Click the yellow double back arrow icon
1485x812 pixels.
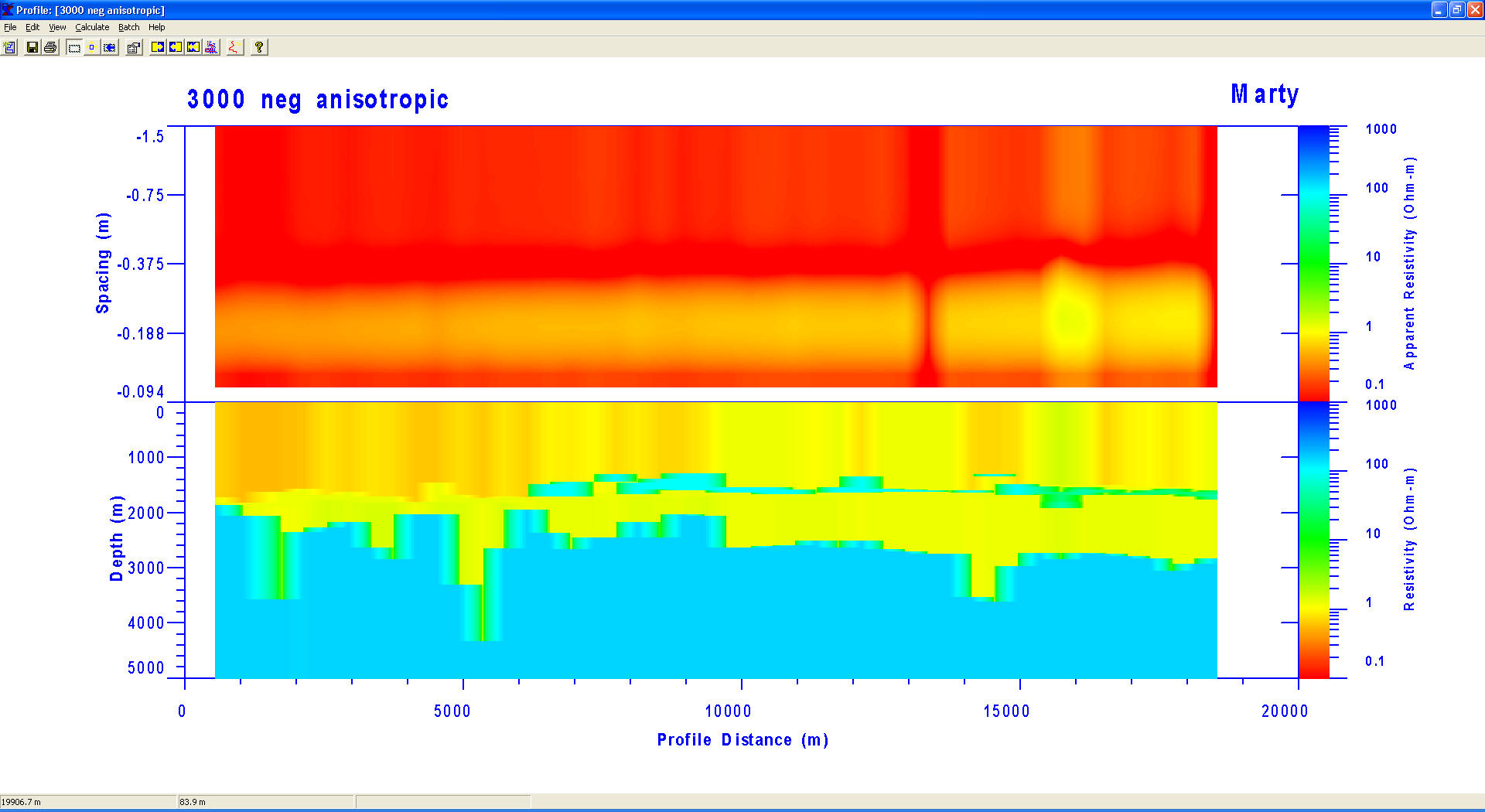click(x=193, y=47)
